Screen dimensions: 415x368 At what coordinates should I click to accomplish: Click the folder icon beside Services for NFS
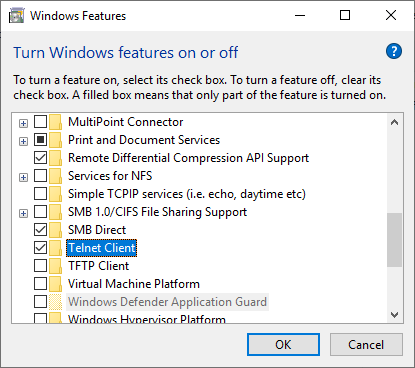[55, 176]
